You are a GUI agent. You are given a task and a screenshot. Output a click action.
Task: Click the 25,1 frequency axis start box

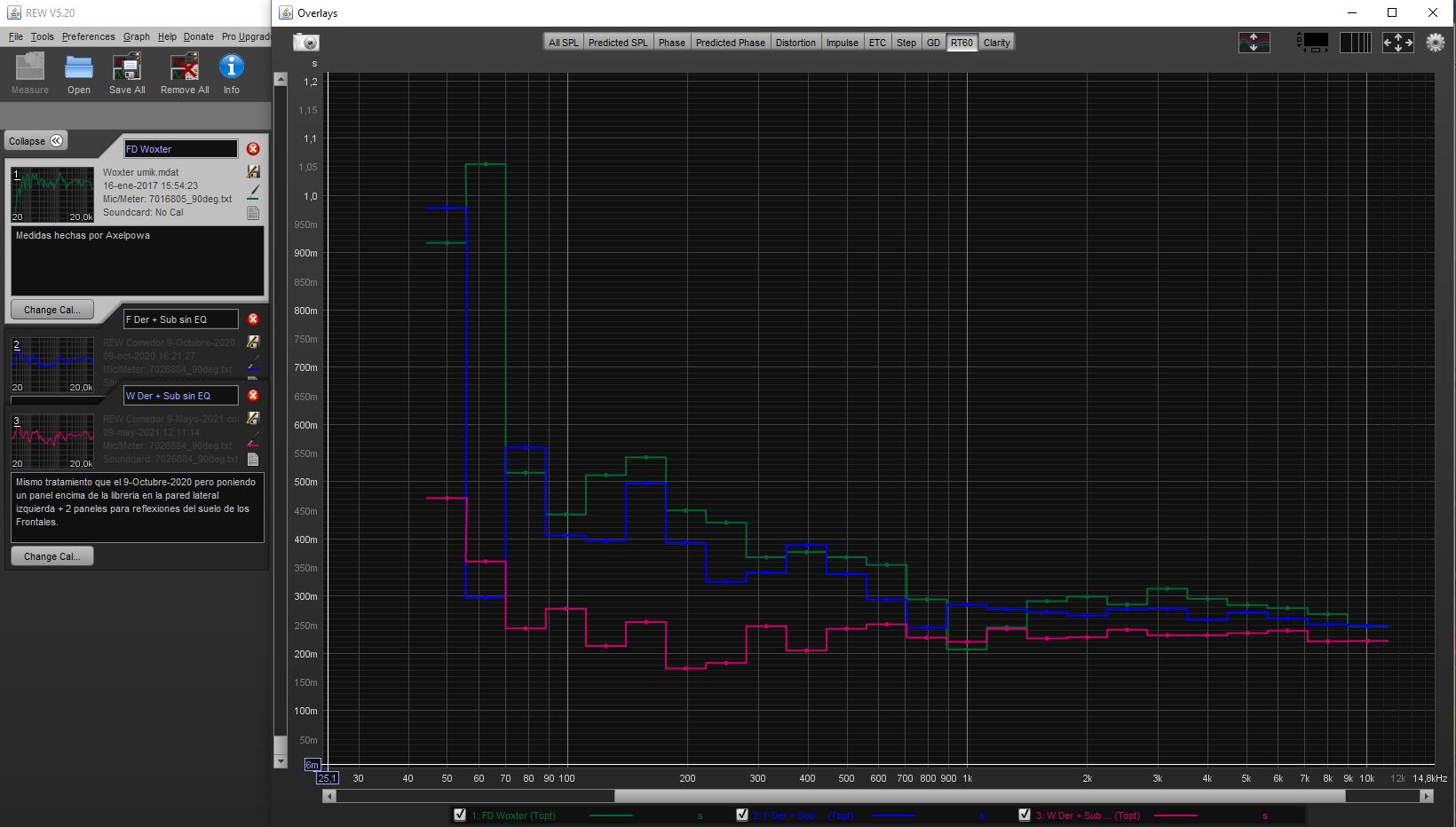coord(328,778)
